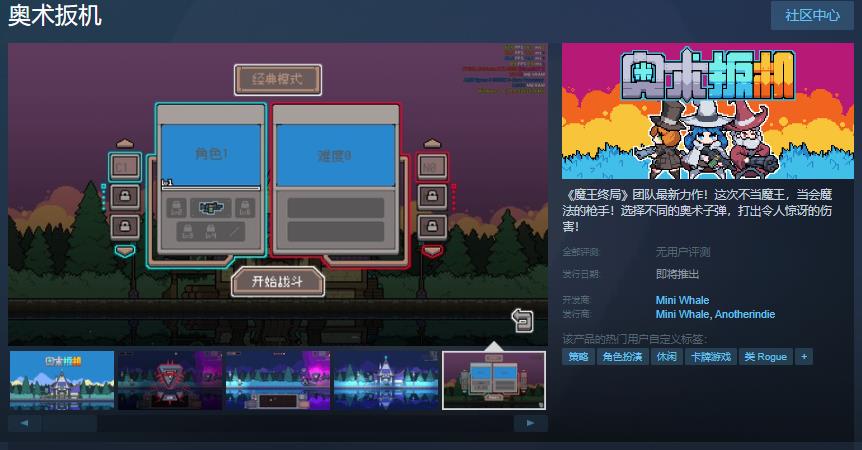Viewport: 862px width, 450px height.
Task: Click the 社区中心 button
Action: point(811,15)
